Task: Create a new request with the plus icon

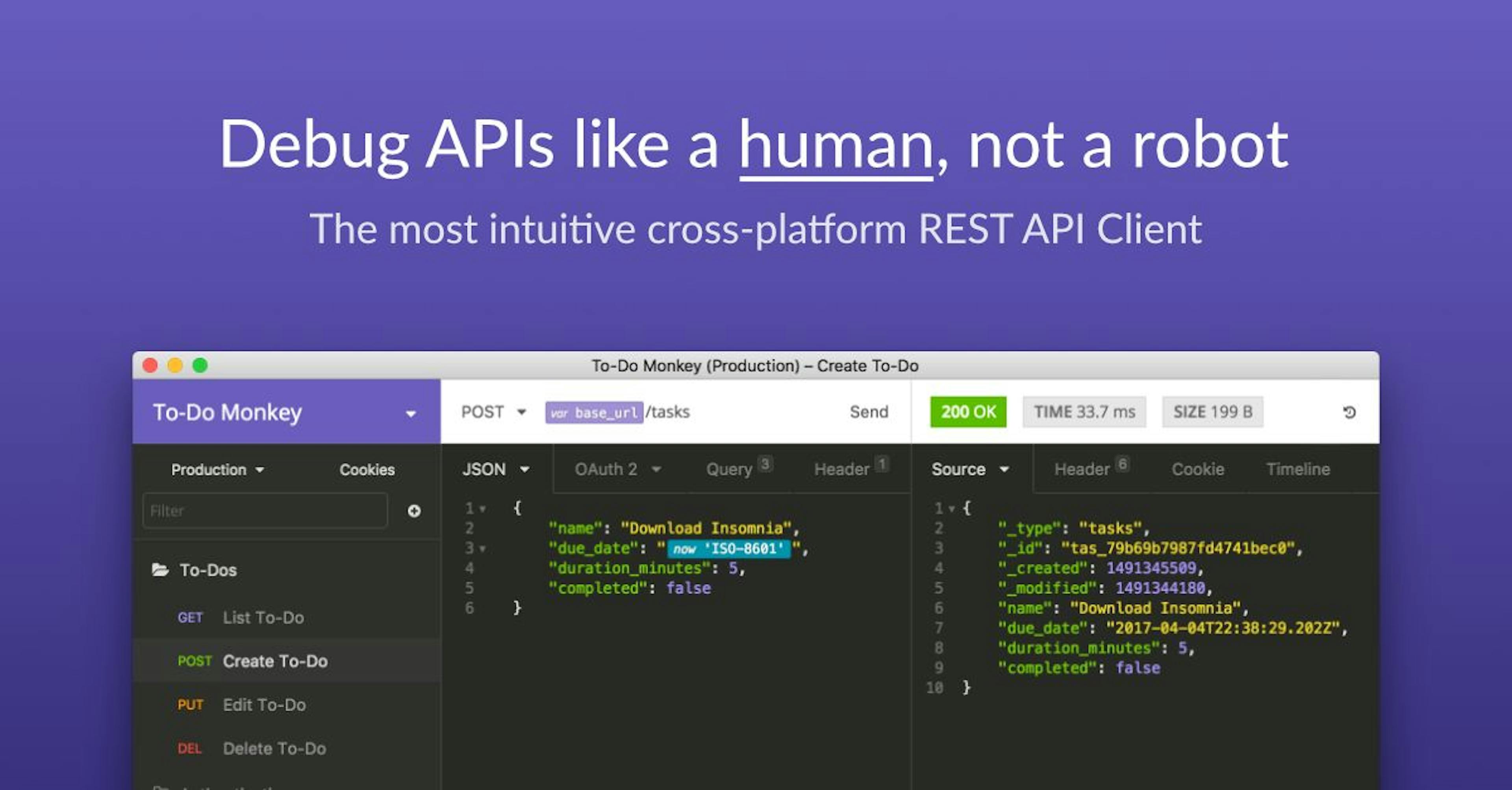Action: click(414, 511)
